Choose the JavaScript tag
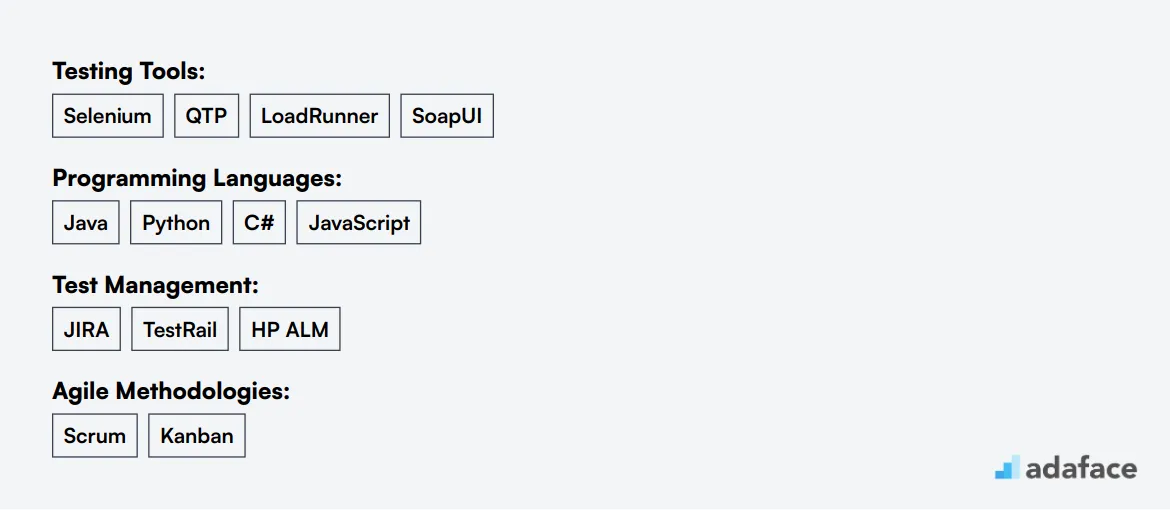Viewport: 1170px width, 510px height. coord(359,223)
